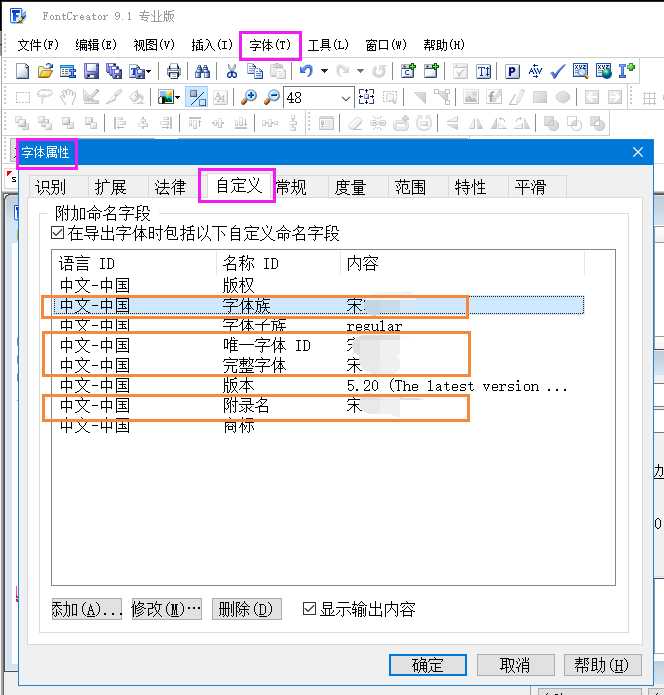Select the 版本 5.20 row
This screenshot has height=695, width=664.
click(318, 386)
